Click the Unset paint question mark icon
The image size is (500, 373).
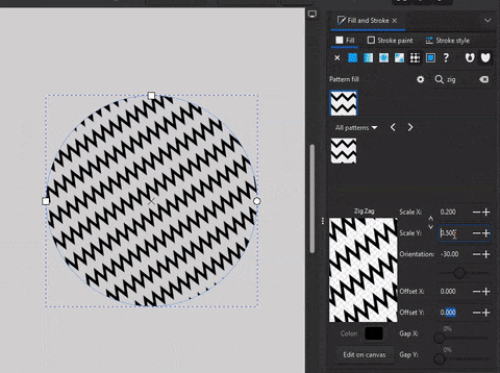(446, 58)
